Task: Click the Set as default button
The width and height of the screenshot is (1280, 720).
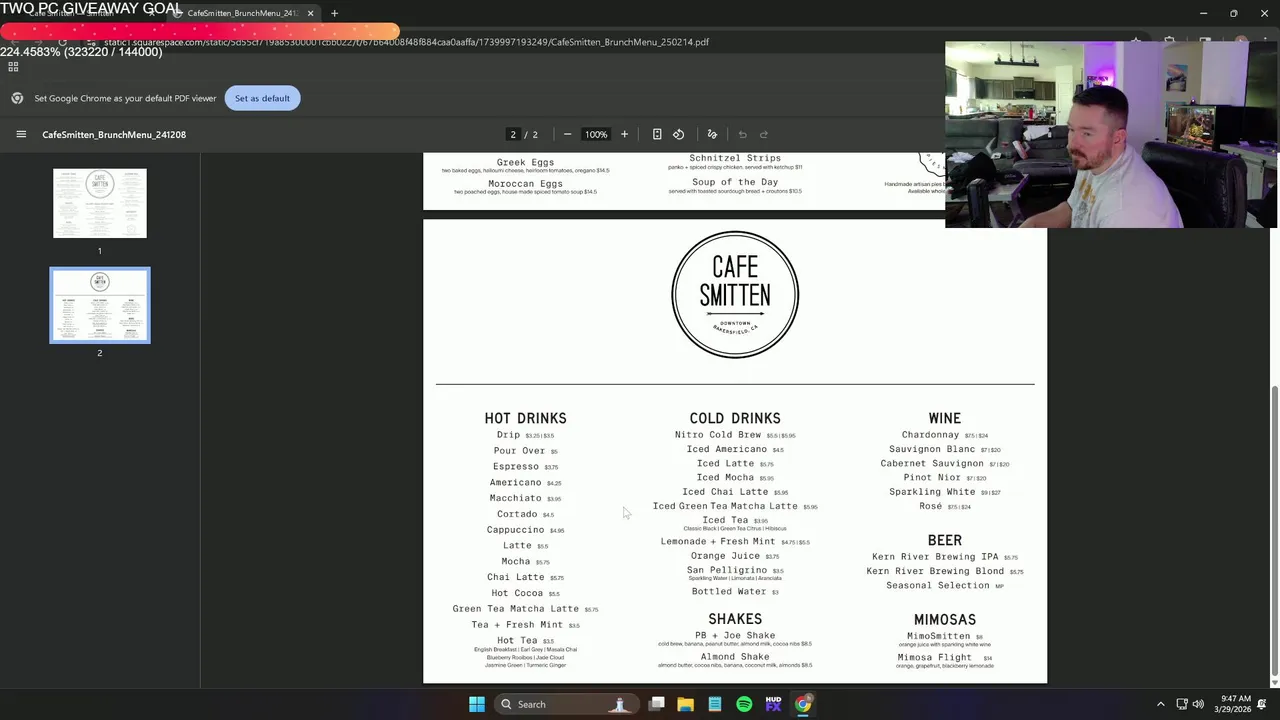Action: tap(262, 98)
